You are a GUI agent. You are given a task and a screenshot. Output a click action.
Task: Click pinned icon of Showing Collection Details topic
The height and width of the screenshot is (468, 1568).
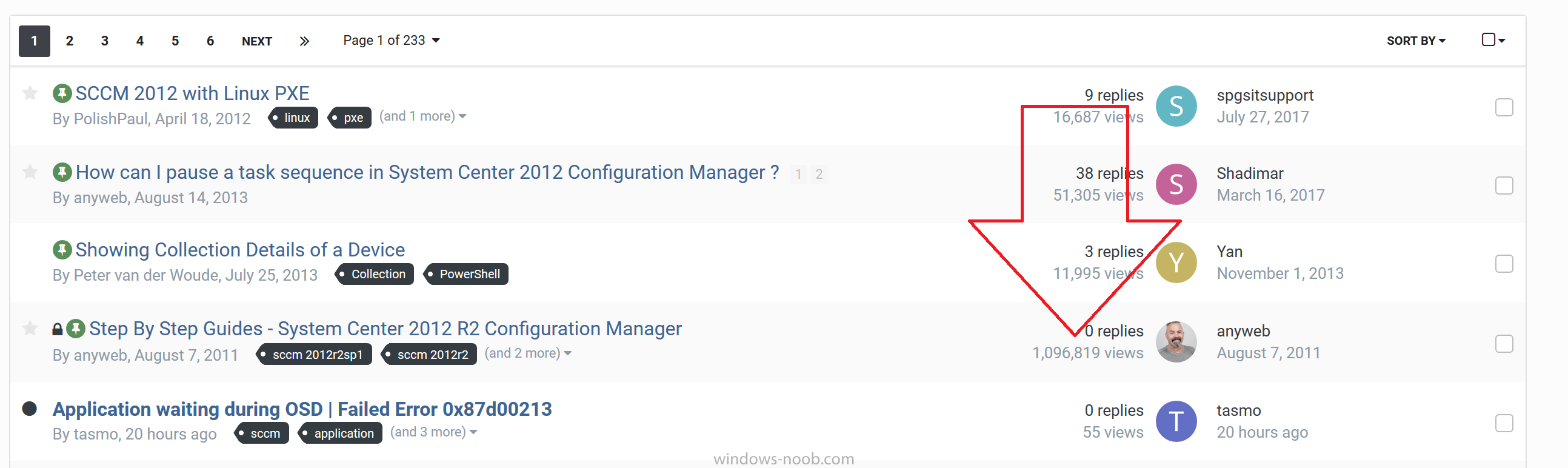(62, 250)
